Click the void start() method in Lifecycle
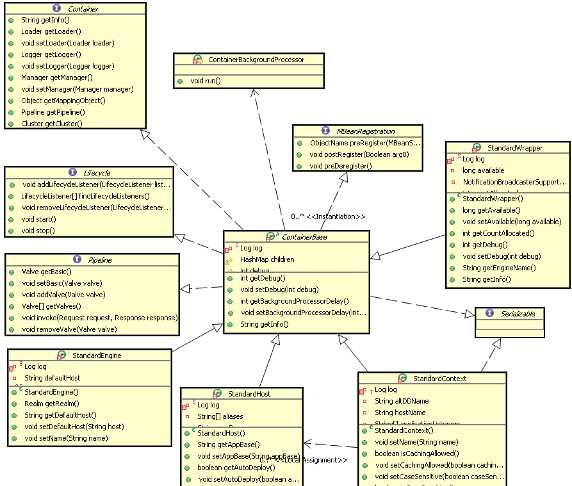The image size is (572, 486). (39, 219)
